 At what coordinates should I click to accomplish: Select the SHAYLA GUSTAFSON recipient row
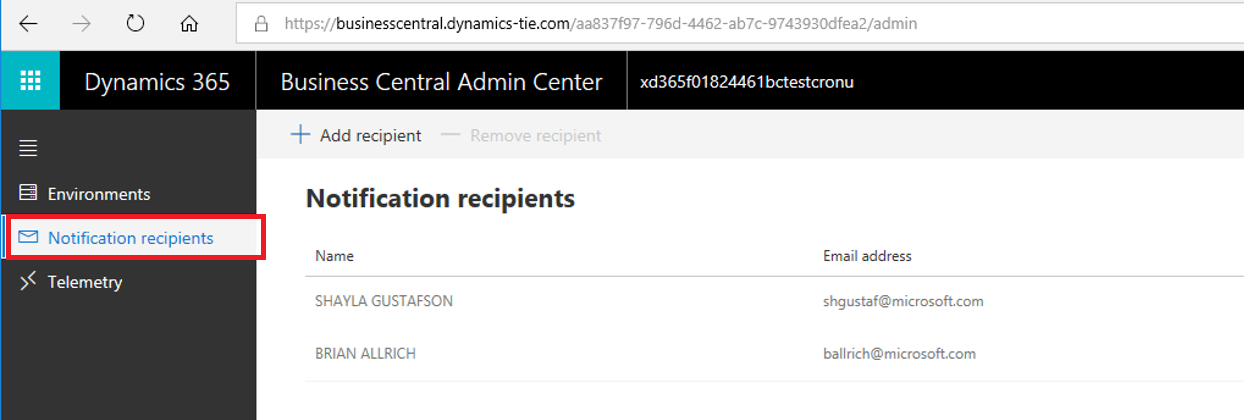[x=384, y=301]
